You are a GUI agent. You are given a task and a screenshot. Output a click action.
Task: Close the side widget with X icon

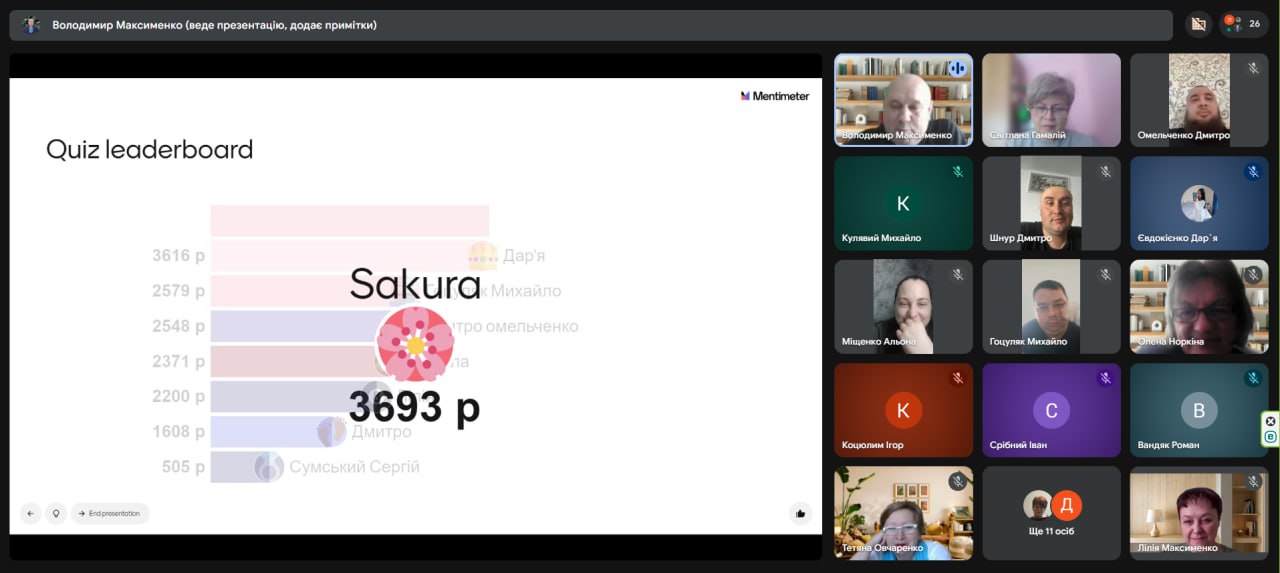pos(1270,420)
